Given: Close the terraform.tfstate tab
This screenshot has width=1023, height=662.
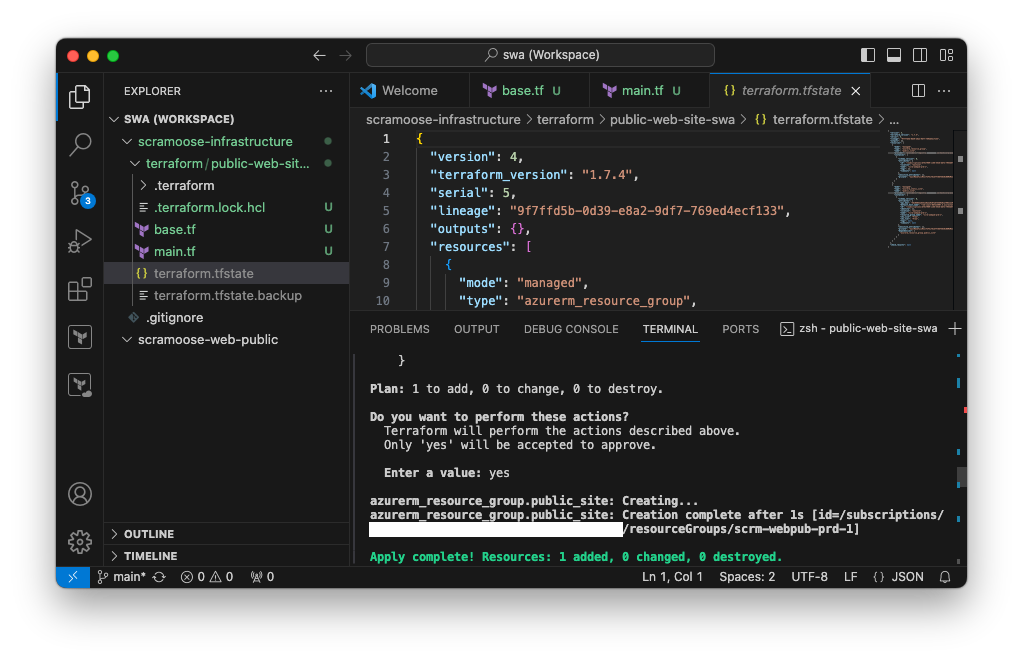Looking at the screenshot, I should (856, 91).
